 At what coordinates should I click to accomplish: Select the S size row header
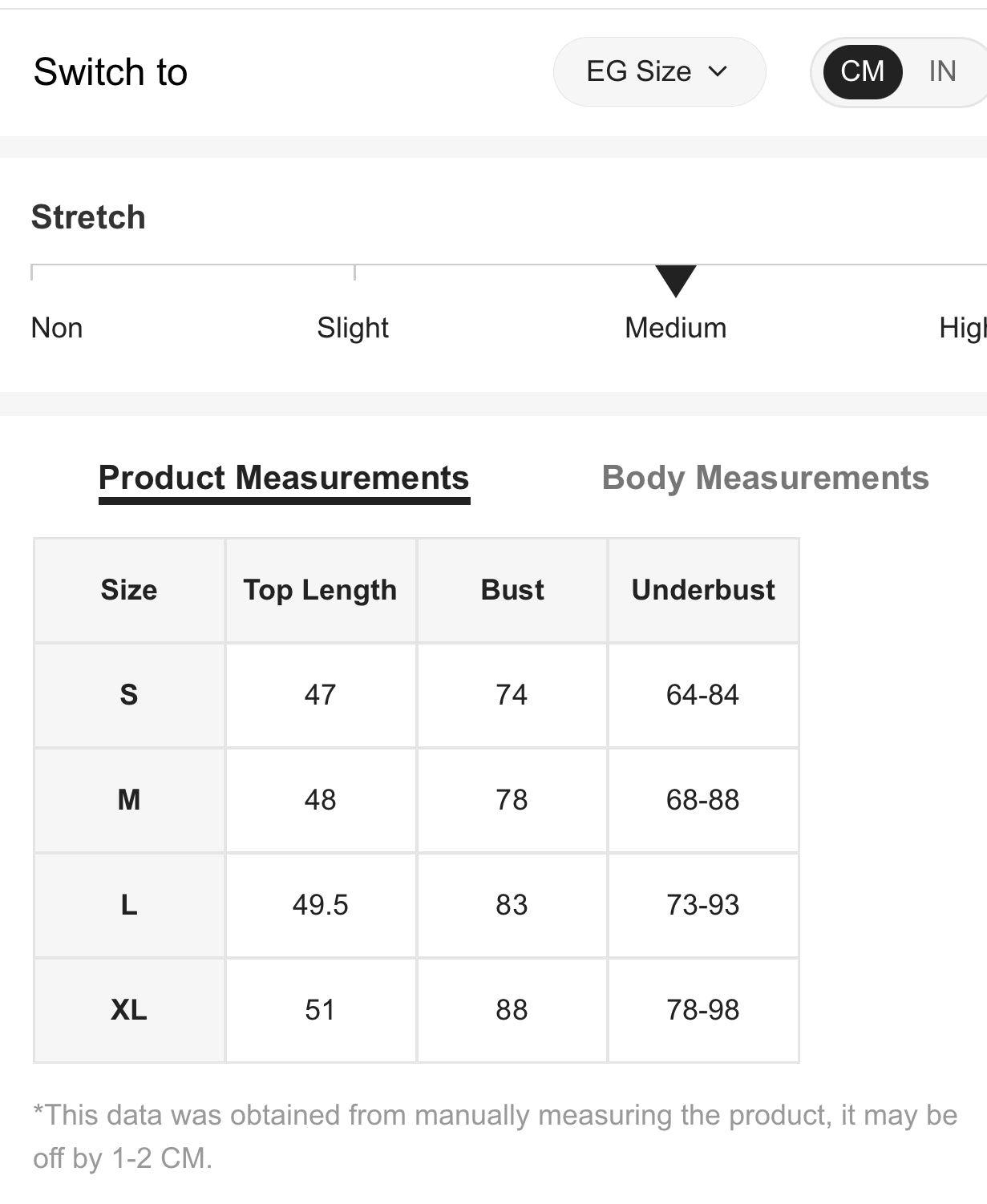(x=129, y=695)
